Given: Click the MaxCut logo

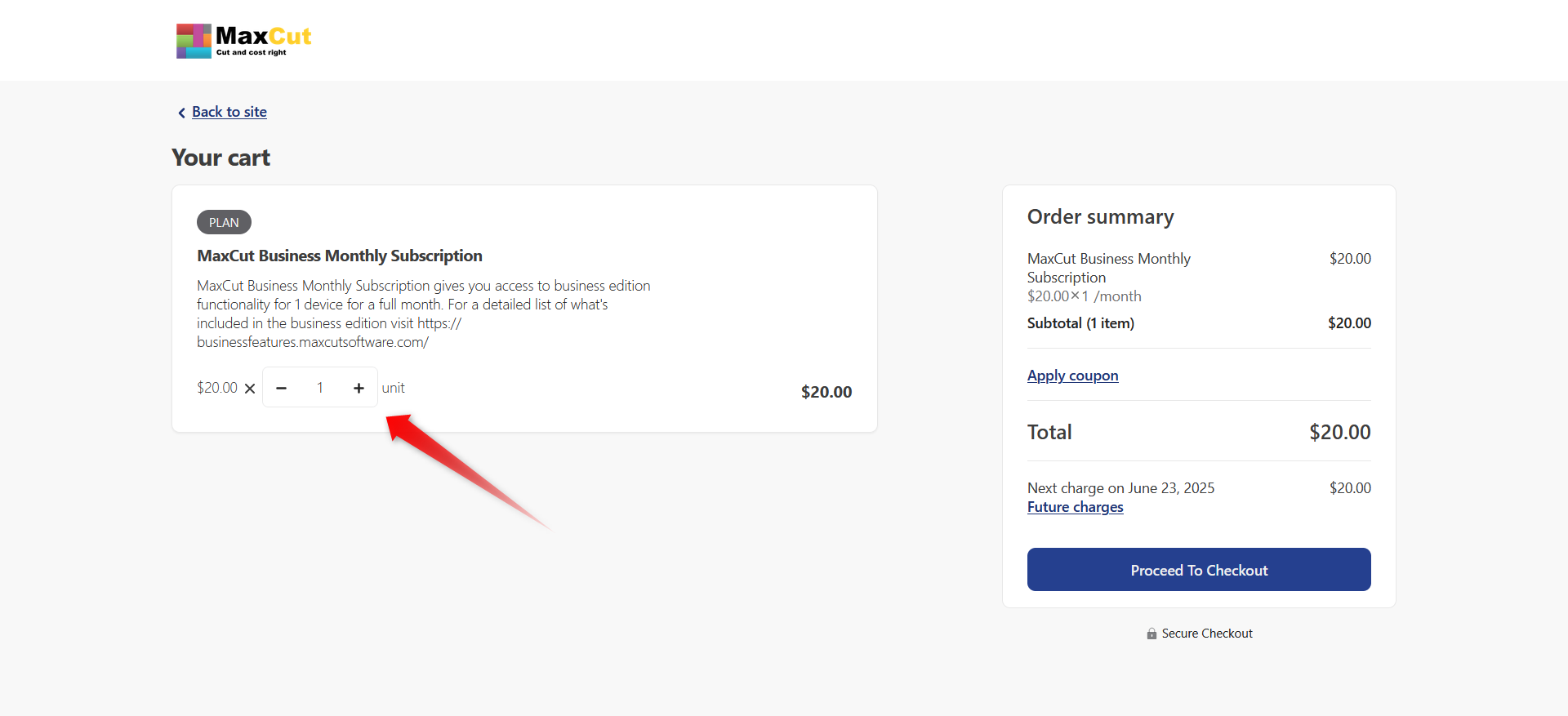Looking at the screenshot, I should pos(243,41).
